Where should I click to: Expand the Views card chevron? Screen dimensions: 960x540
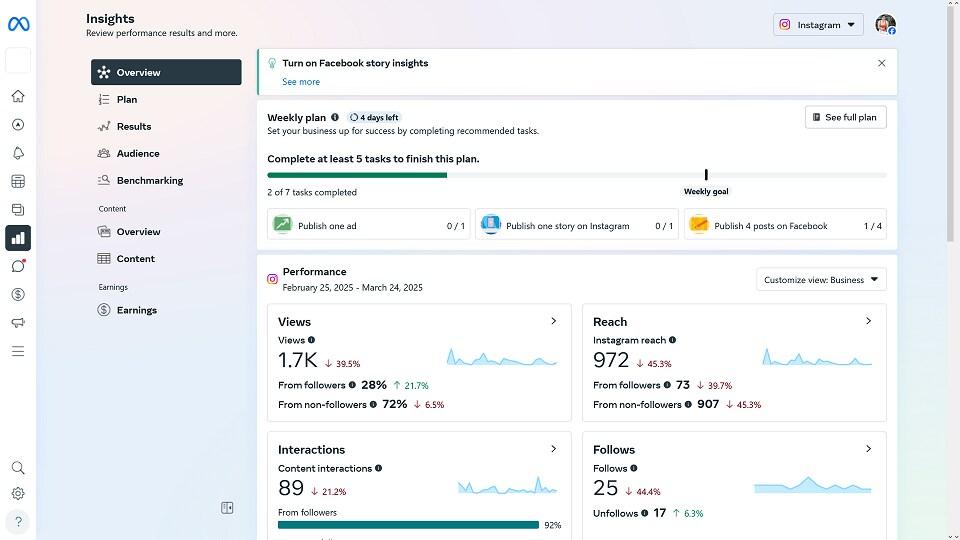click(x=554, y=321)
